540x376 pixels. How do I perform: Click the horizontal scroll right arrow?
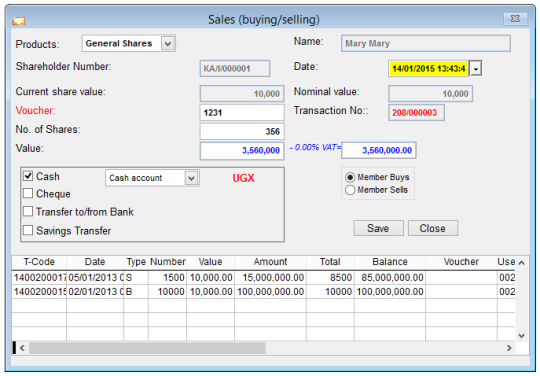tap(509, 348)
